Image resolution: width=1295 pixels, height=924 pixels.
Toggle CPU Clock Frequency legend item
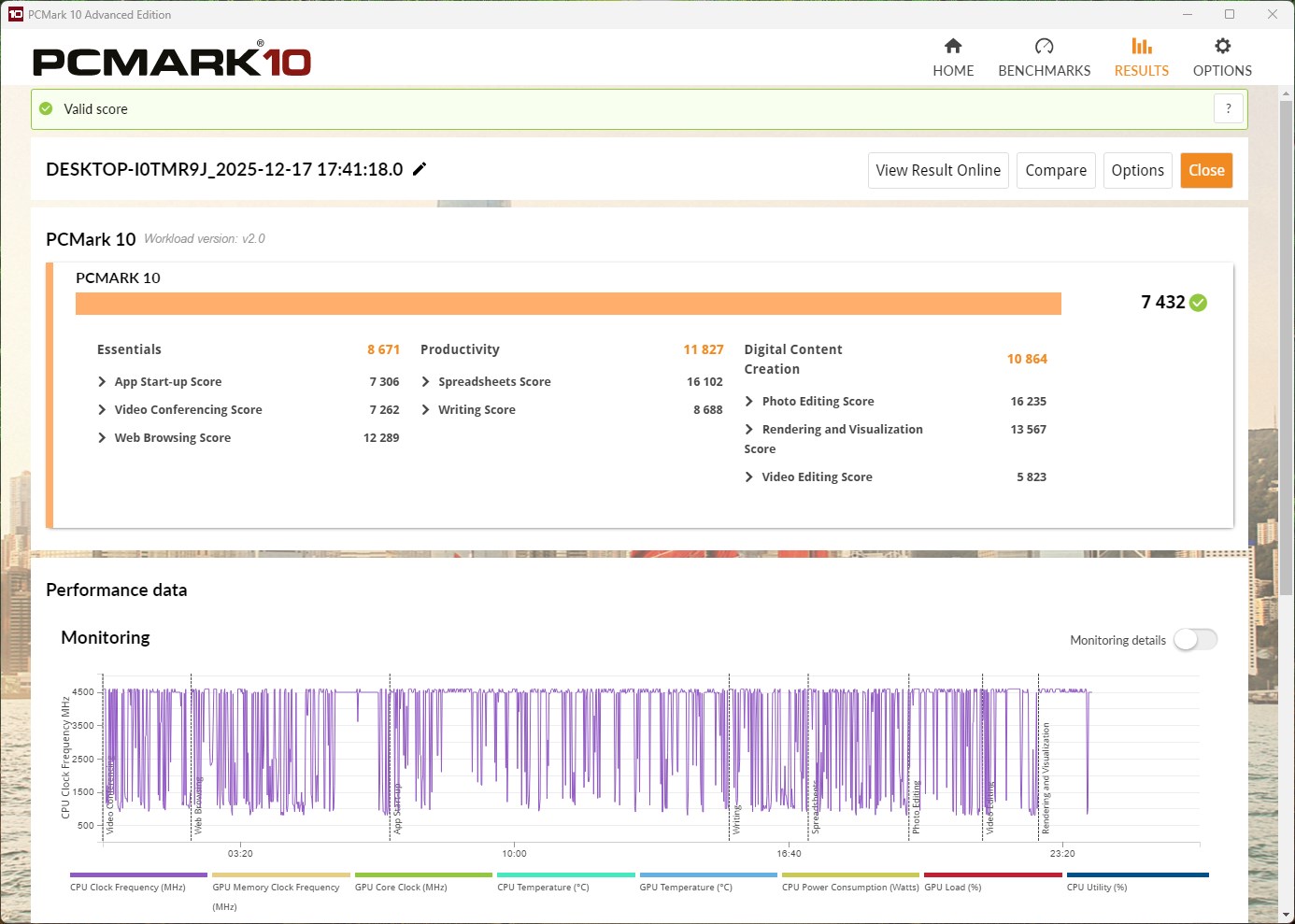click(x=128, y=887)
